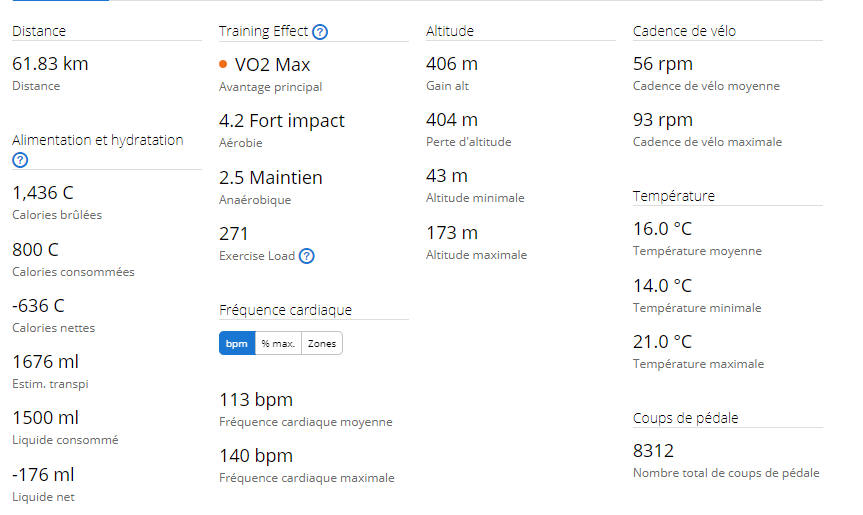The height and width of the screenshot is (515, 863).
Task: Switch heart rate view to % max.
Action: coord(278,343)
